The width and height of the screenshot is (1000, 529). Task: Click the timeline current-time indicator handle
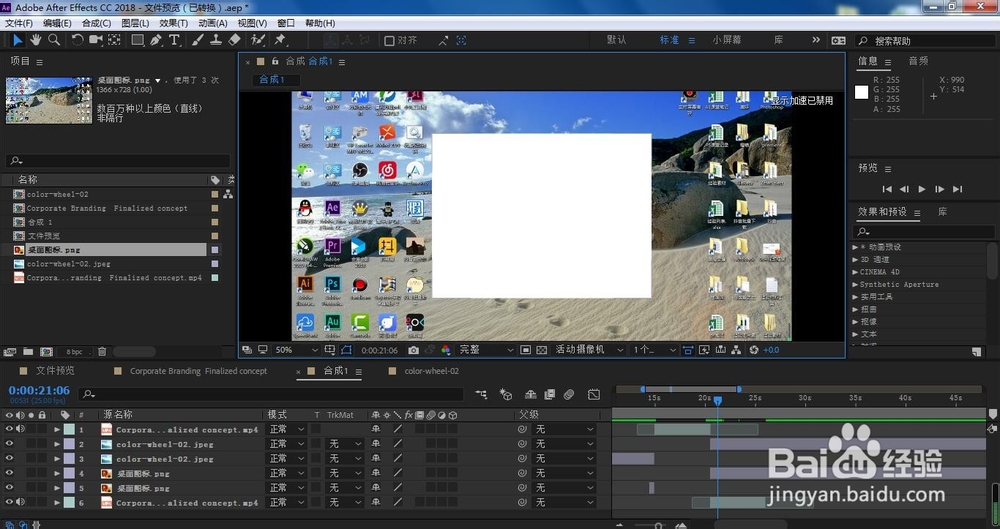[717, 401]
